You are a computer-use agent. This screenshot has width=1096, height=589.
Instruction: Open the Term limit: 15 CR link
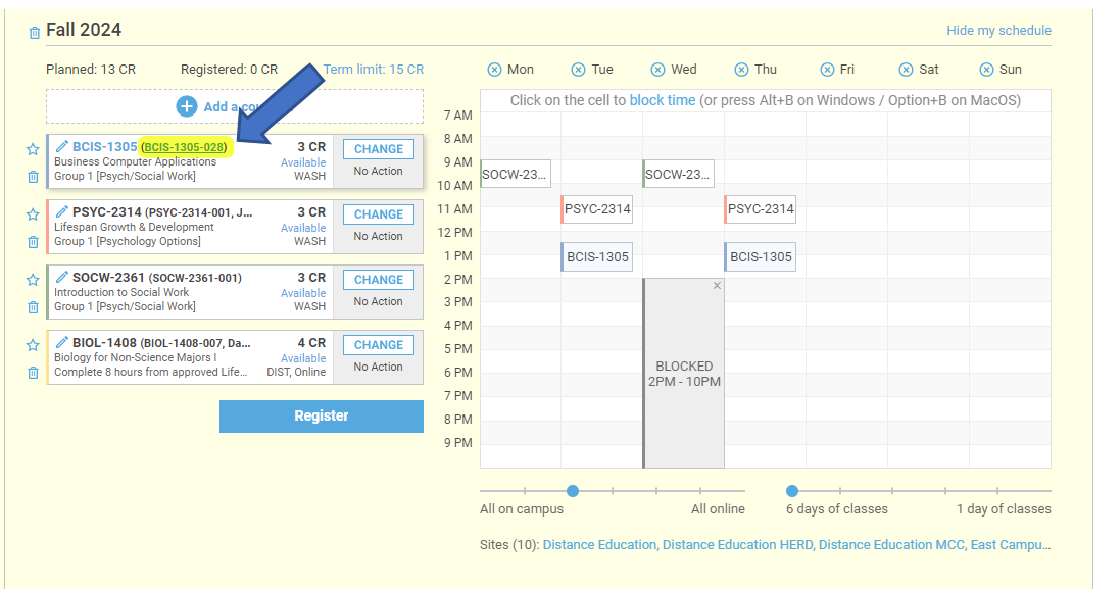[373, 69]
